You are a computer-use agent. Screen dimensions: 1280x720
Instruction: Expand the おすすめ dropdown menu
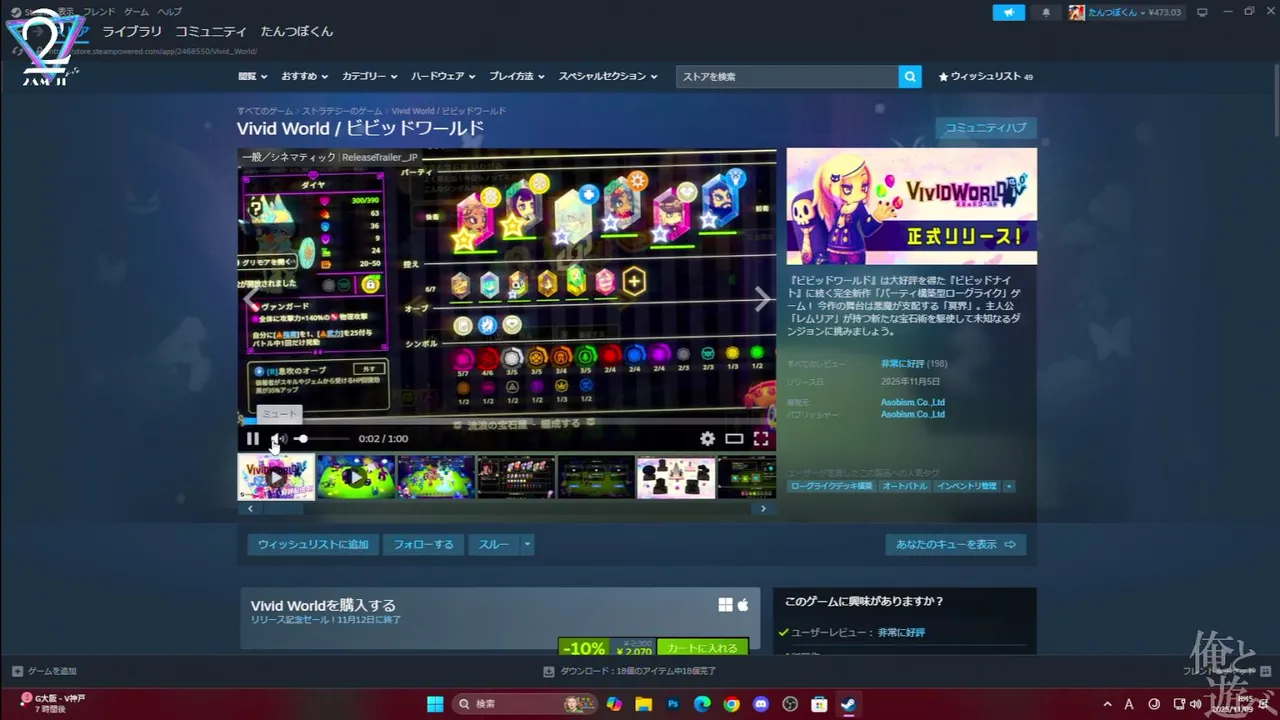pos(305,76)
